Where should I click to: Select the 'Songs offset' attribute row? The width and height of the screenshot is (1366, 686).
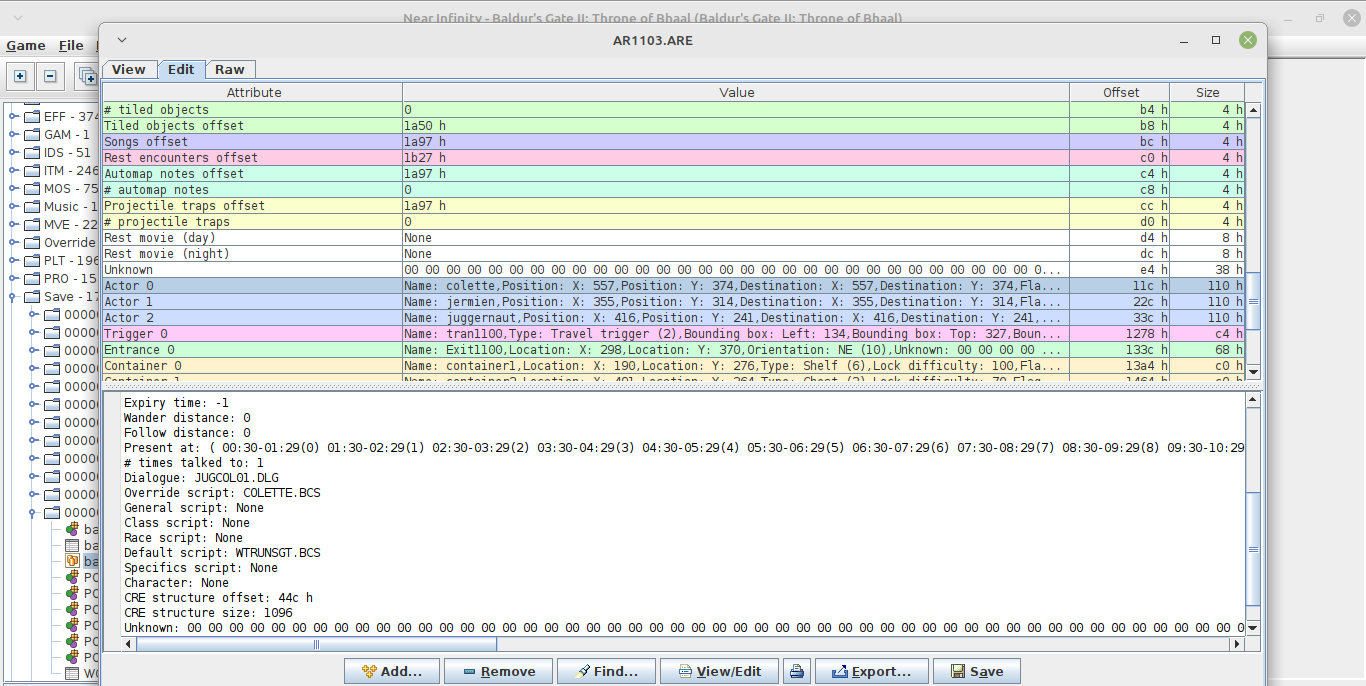click(x=674, y=142)
